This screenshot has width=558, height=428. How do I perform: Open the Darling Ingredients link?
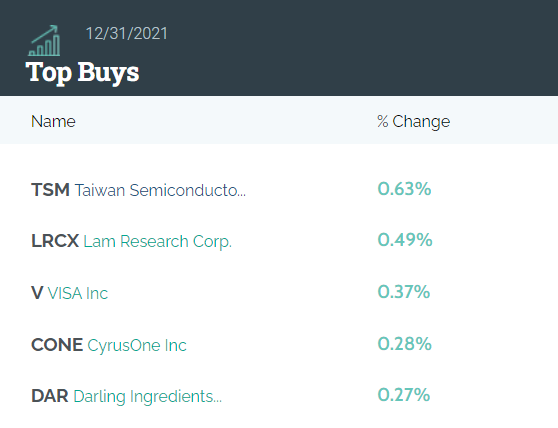pyautogui.click(x=147, y=397)
